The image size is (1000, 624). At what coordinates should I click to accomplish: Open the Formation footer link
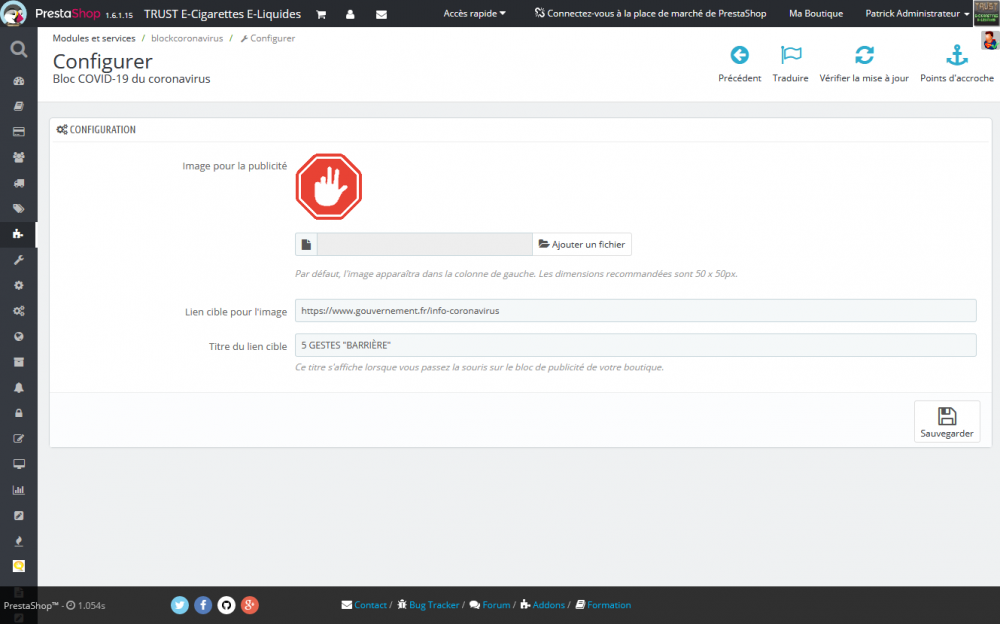coord(603,605)
